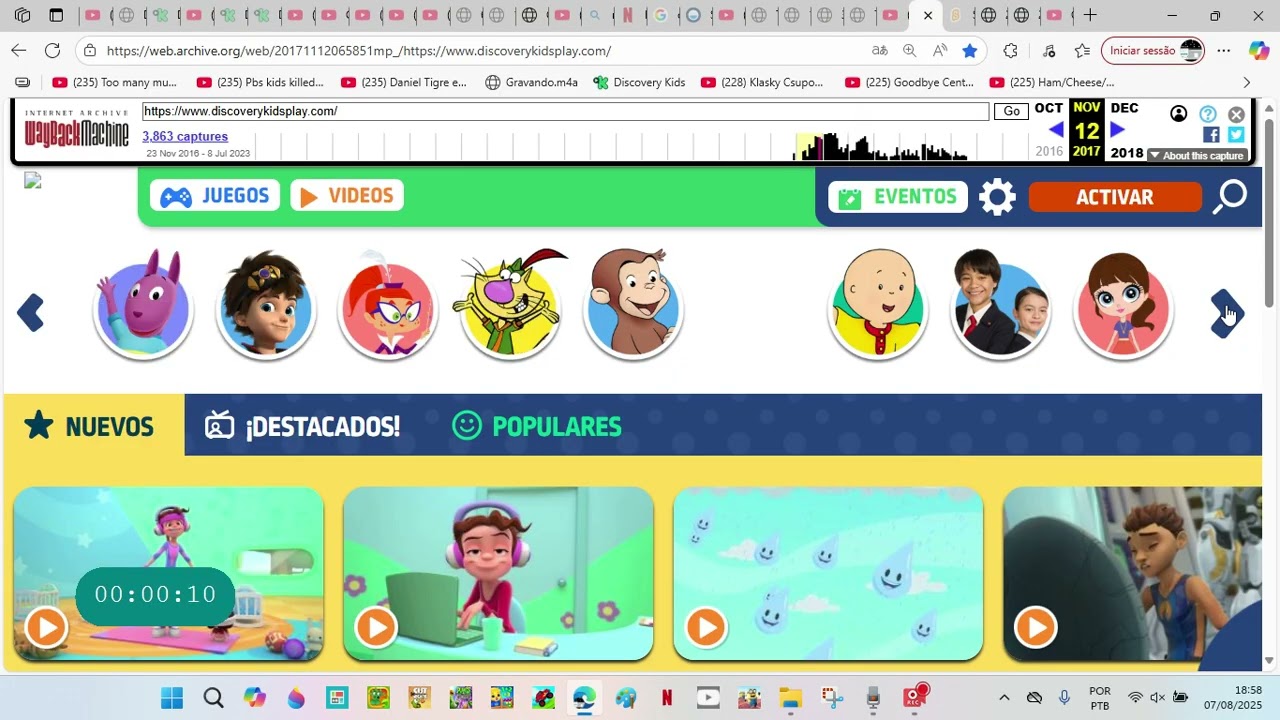Expand About this capture dropdown
The width and height of the screenshot is (1280, 720).
tap(1197, 155)
